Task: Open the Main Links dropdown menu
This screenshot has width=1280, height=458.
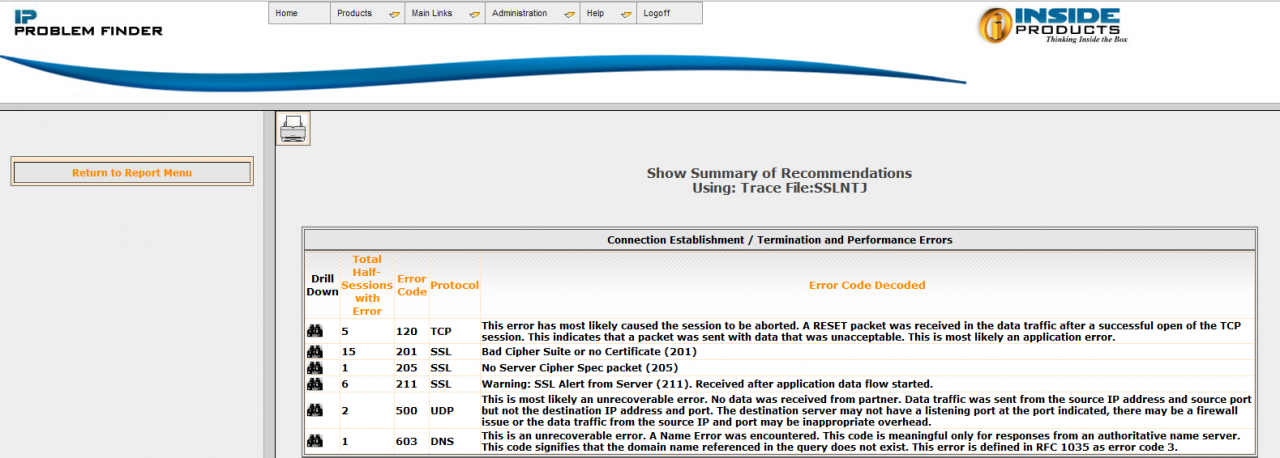Action: coord(444,13)
